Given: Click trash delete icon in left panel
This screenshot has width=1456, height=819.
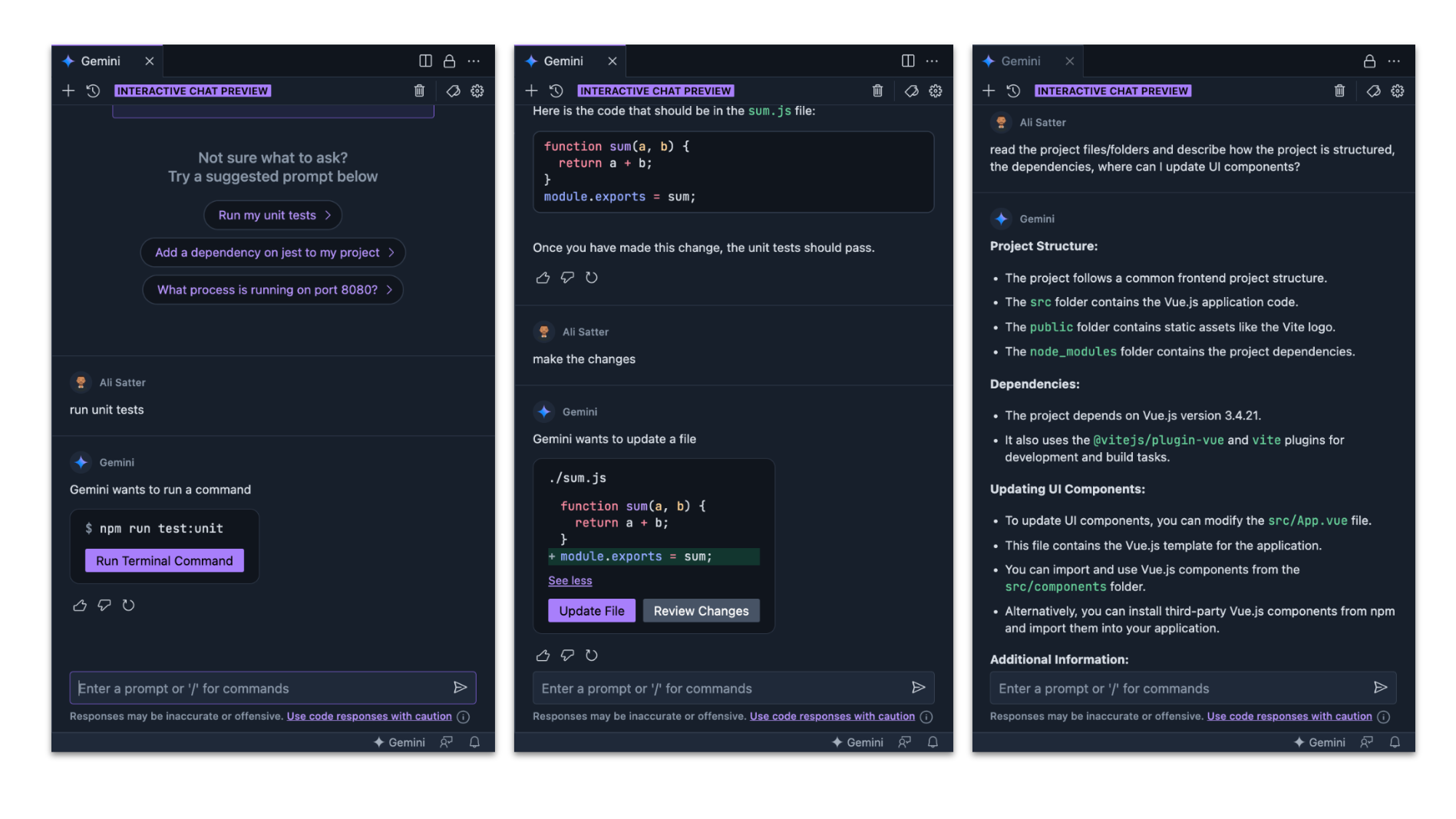Looking at the screenshot, I should coord(419,91).
